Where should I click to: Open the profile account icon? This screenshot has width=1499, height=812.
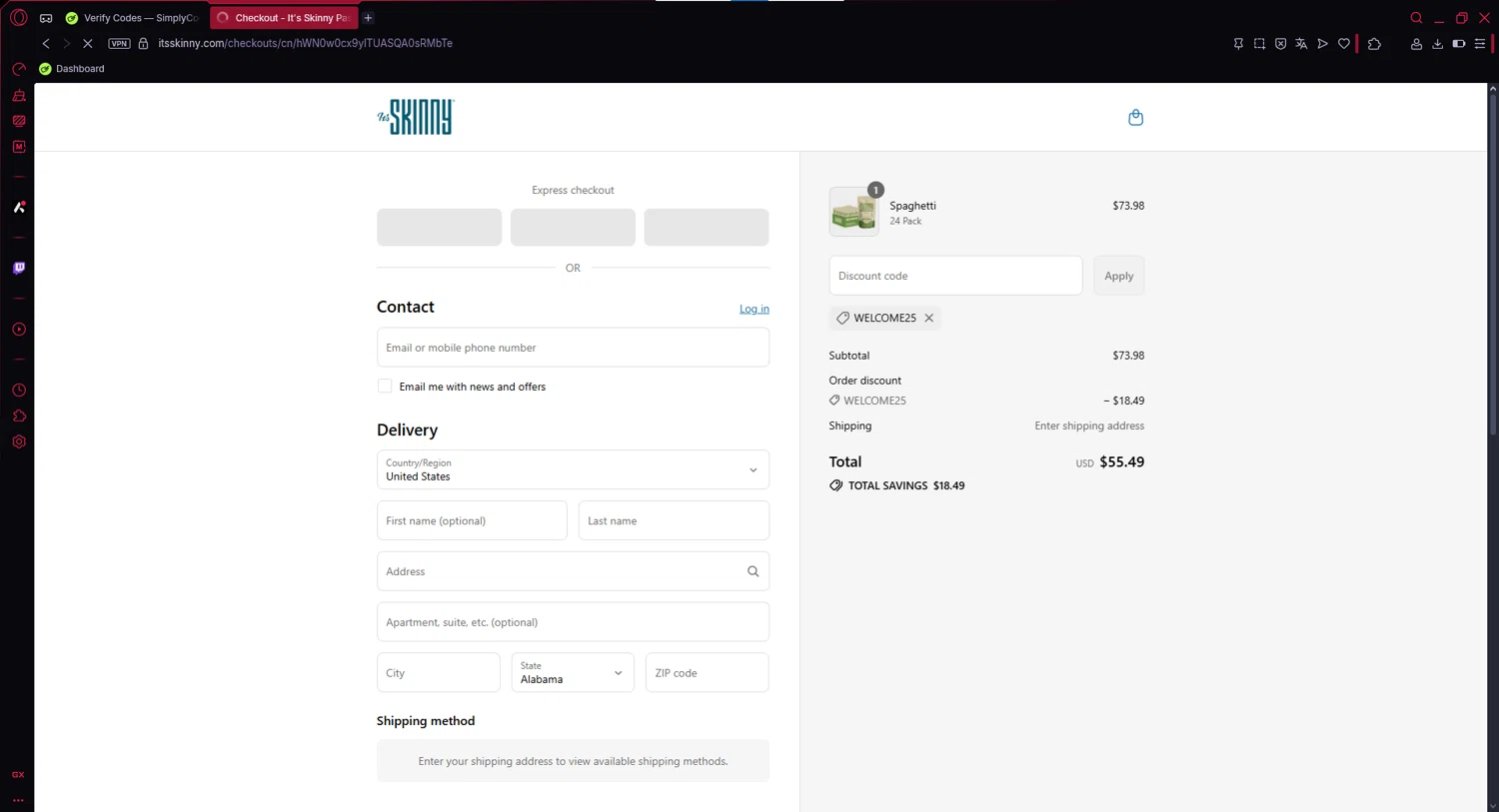(x=1416, y=43)
